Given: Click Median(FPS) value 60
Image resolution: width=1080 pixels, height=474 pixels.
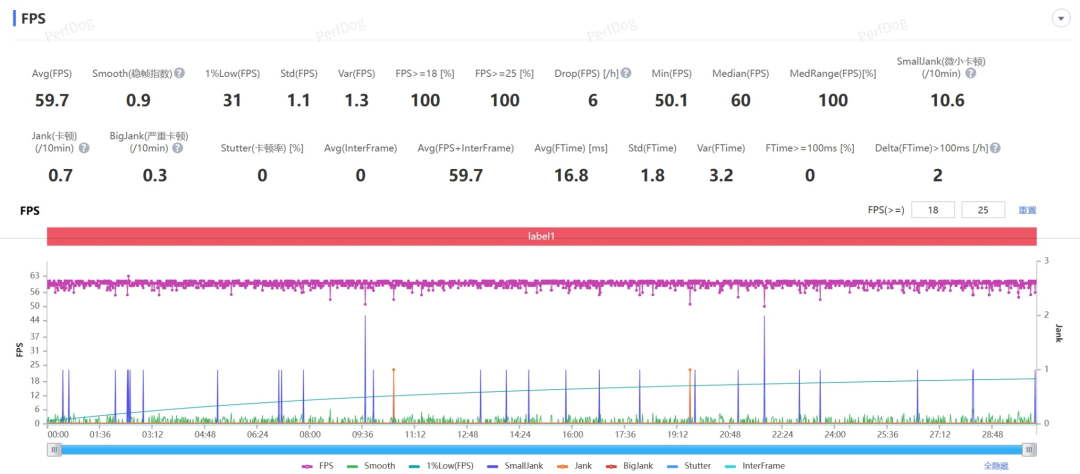Looking at the screenshot, I should (740, 101).
